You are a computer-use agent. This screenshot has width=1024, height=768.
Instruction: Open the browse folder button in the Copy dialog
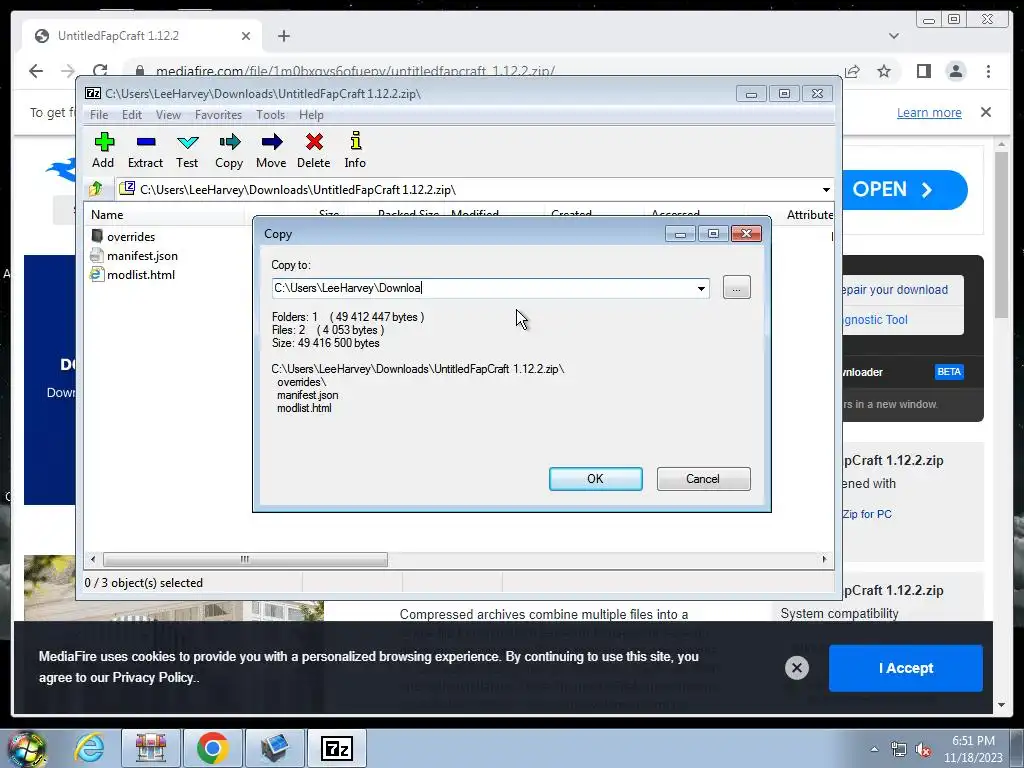point(737,288)
